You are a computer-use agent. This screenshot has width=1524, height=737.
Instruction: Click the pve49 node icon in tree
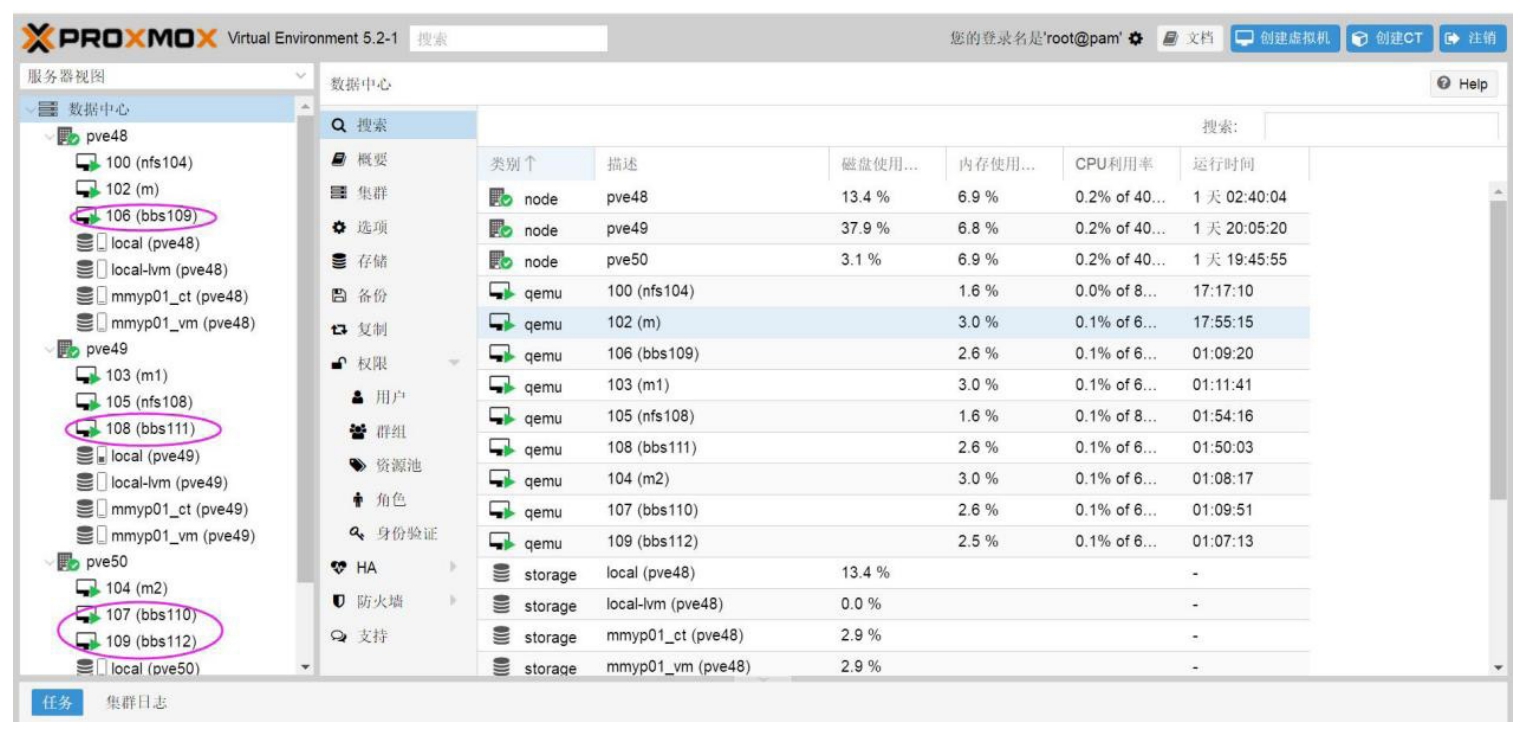coord(69,350)
